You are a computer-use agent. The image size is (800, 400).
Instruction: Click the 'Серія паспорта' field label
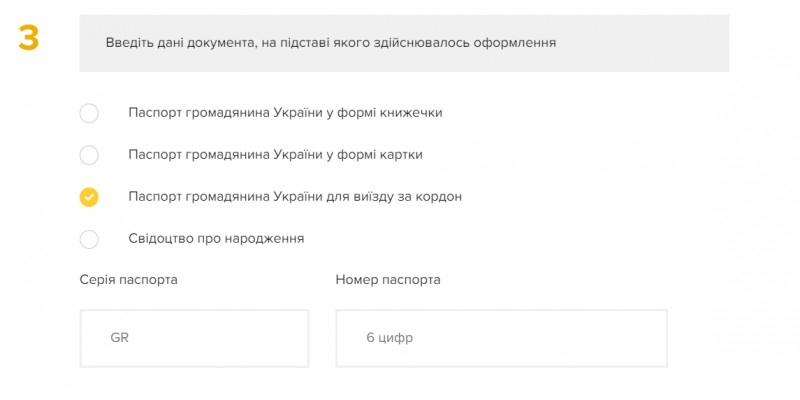tap(128, 280)
